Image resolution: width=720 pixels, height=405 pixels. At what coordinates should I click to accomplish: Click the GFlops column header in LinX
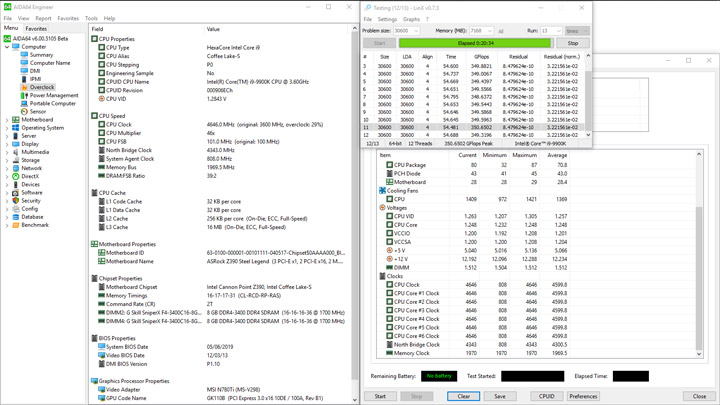(x=481, y=57)
